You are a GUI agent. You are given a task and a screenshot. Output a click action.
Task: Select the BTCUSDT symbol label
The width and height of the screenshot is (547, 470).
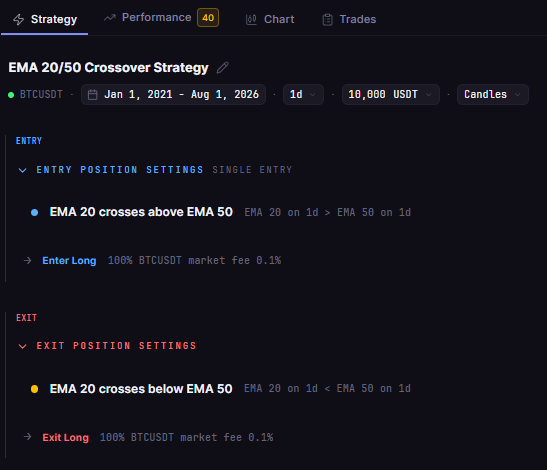point(41,95)
